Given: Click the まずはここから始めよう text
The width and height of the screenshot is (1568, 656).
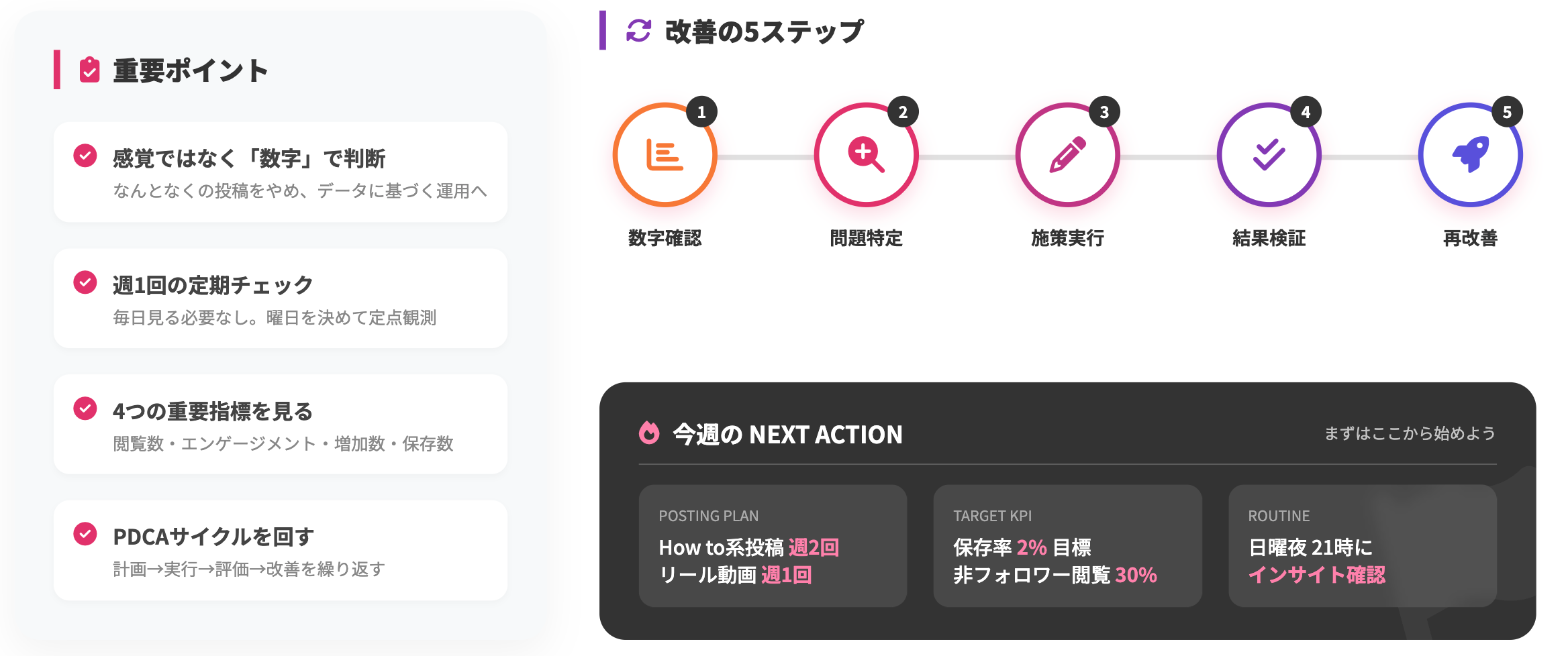Looking at the screenshot, I should tap(1410, 433).
